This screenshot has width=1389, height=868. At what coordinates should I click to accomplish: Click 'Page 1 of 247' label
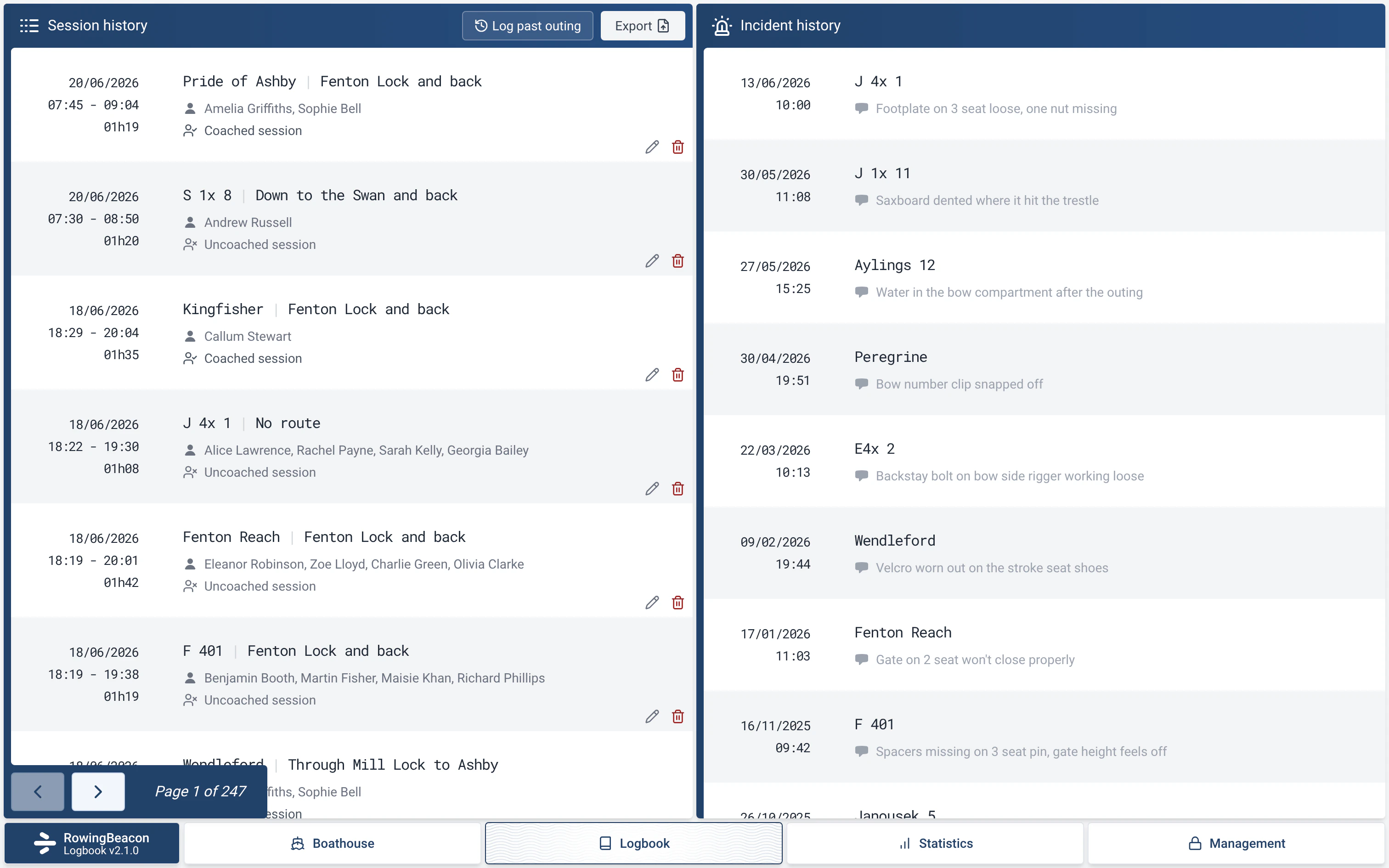200,791
